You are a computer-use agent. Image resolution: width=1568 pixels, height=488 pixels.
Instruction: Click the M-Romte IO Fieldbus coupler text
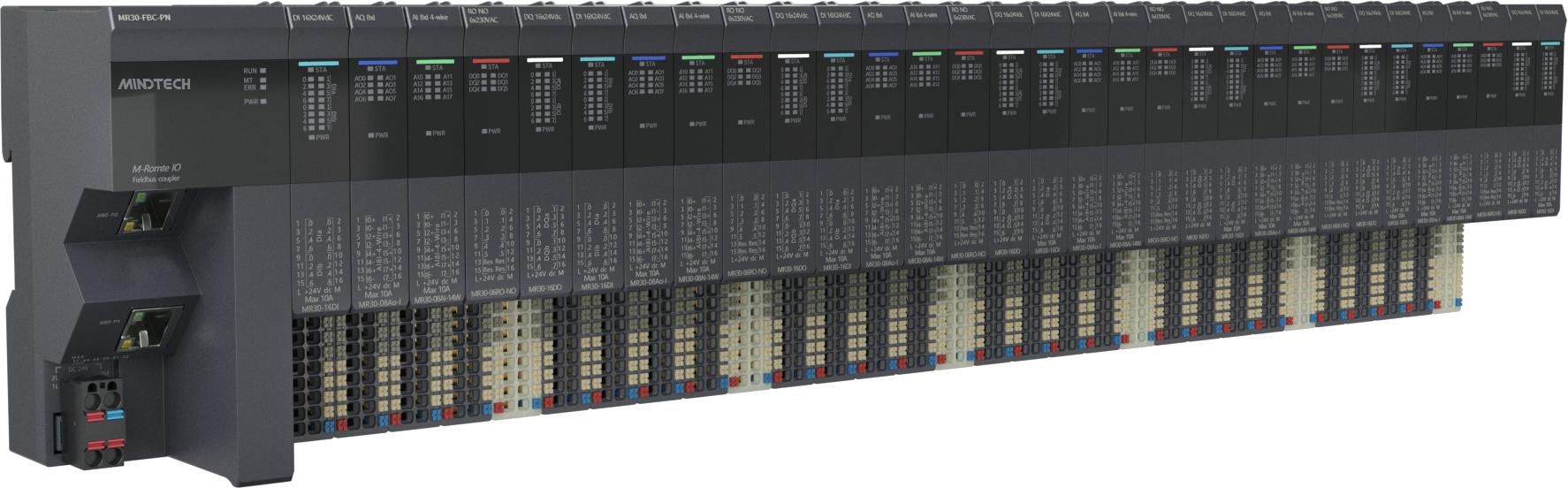coord(156,172)
